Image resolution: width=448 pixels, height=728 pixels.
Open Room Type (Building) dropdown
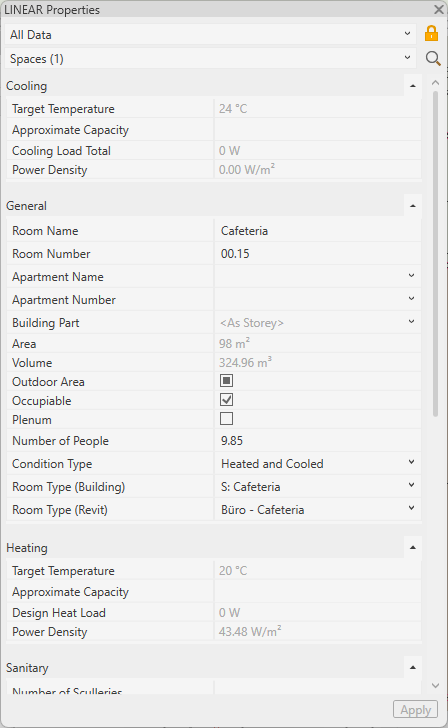[x=318, y=487]
